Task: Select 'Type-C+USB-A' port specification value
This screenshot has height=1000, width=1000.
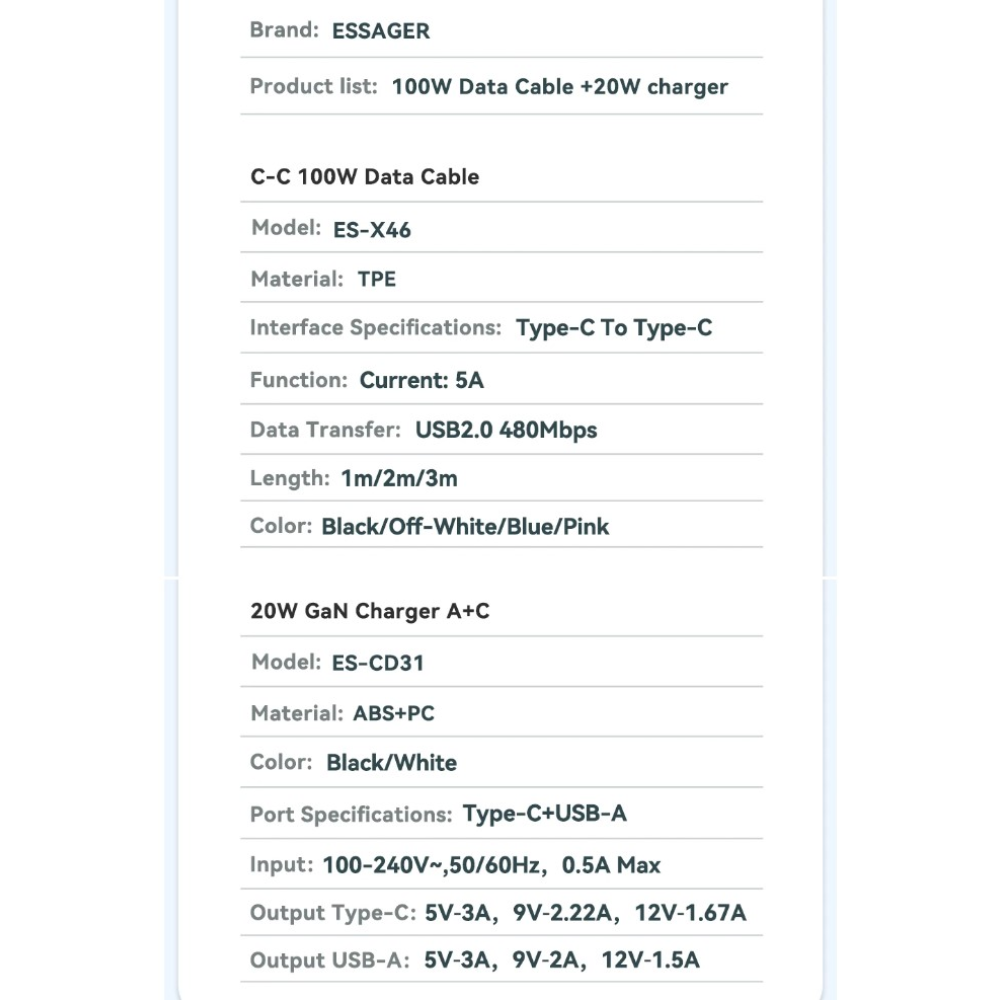Action: 545,814
